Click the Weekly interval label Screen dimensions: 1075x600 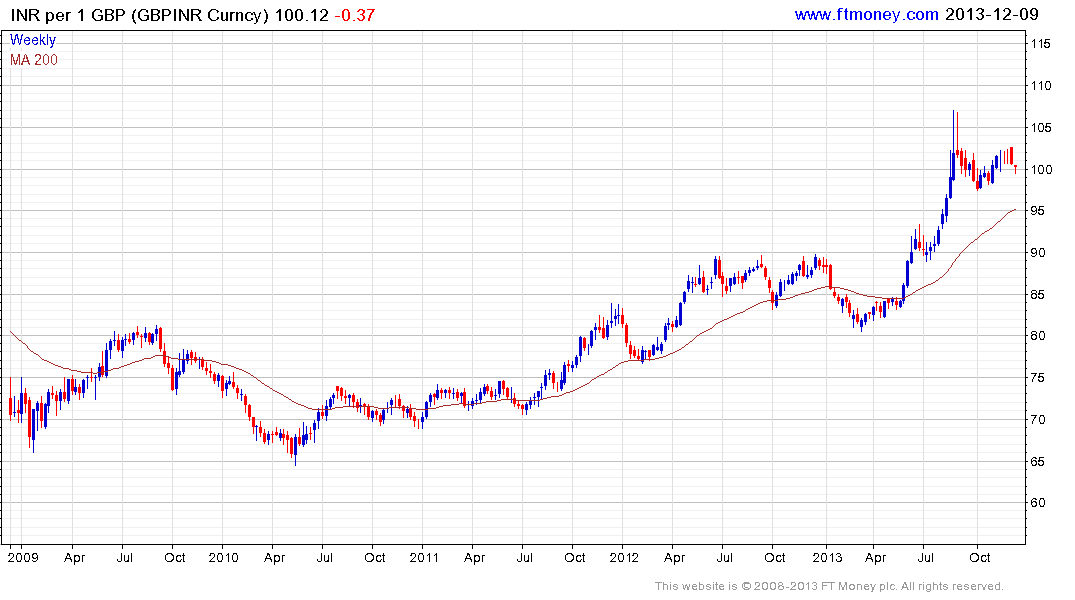(33, 41)
